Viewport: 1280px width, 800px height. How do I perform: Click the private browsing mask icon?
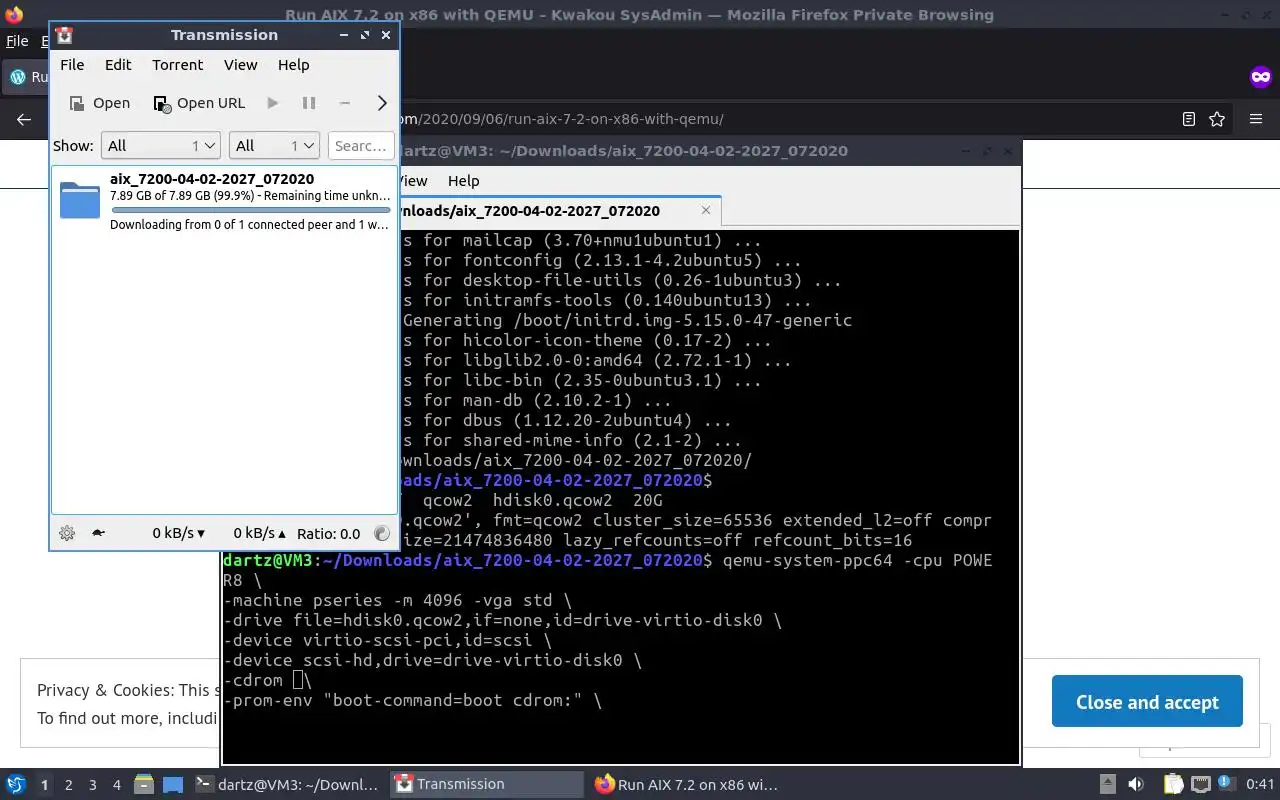click(1260, 76)
